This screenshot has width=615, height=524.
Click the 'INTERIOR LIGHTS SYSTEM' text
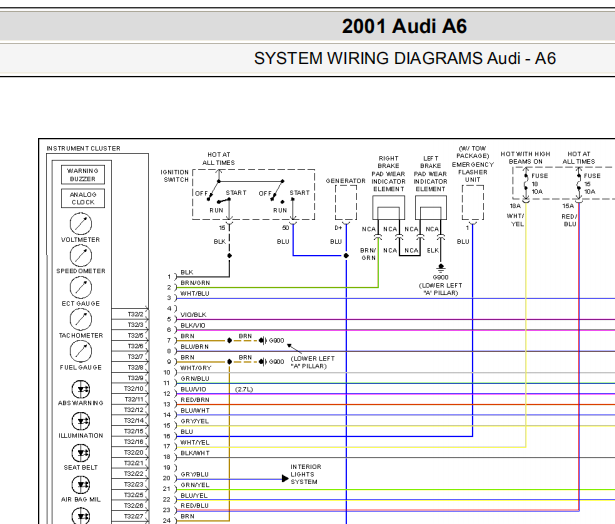click(x=306, y=474)
